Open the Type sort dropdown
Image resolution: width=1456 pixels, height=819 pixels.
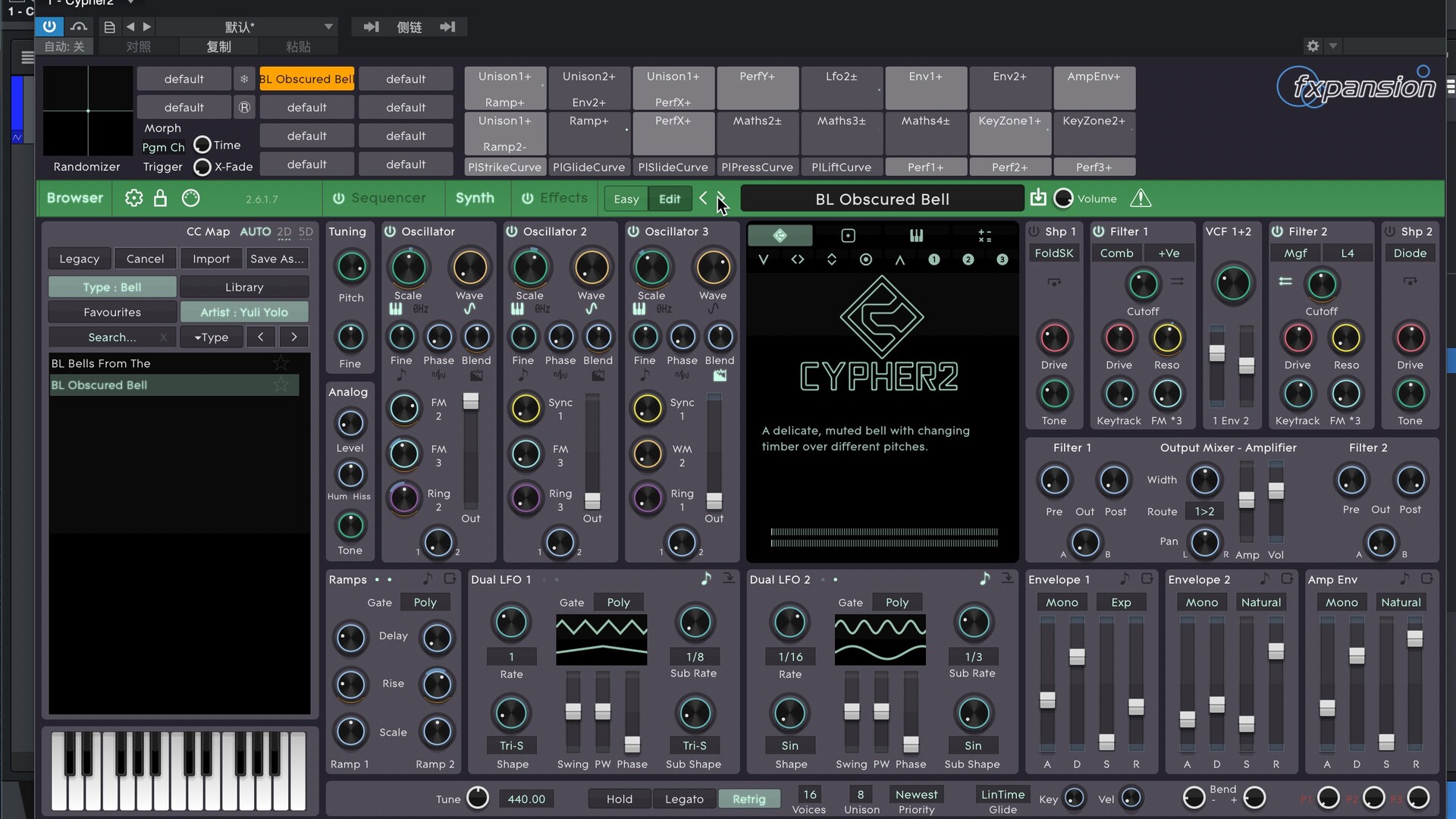click(211, 337)
